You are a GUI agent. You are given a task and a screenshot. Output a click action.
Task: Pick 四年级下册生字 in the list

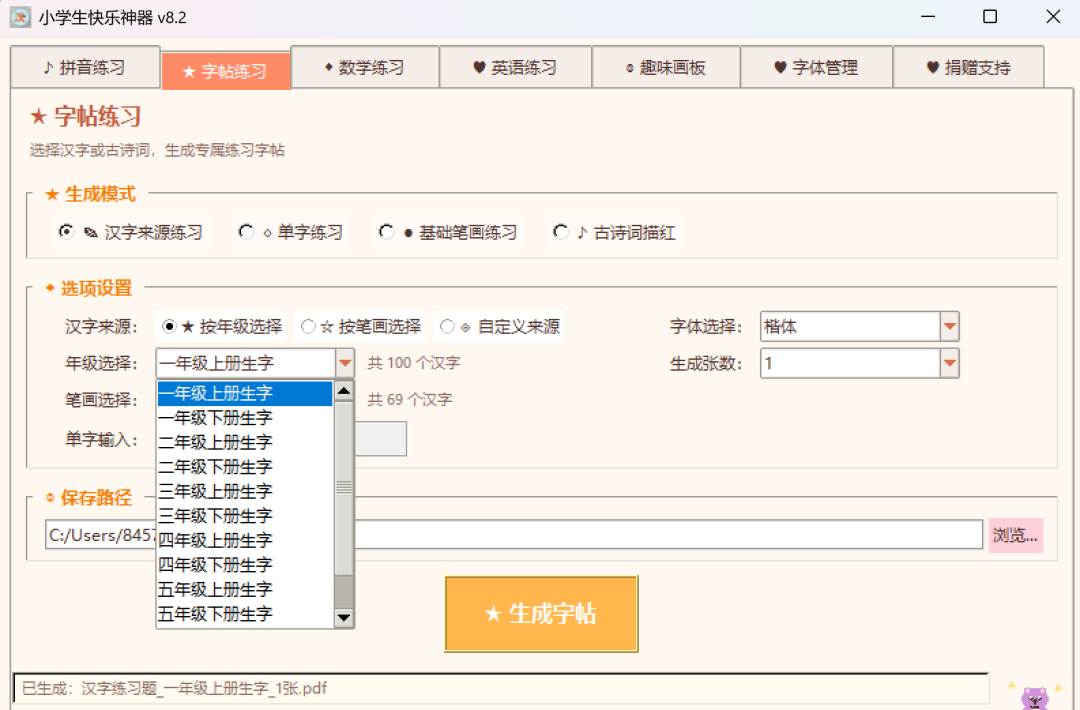245,565
